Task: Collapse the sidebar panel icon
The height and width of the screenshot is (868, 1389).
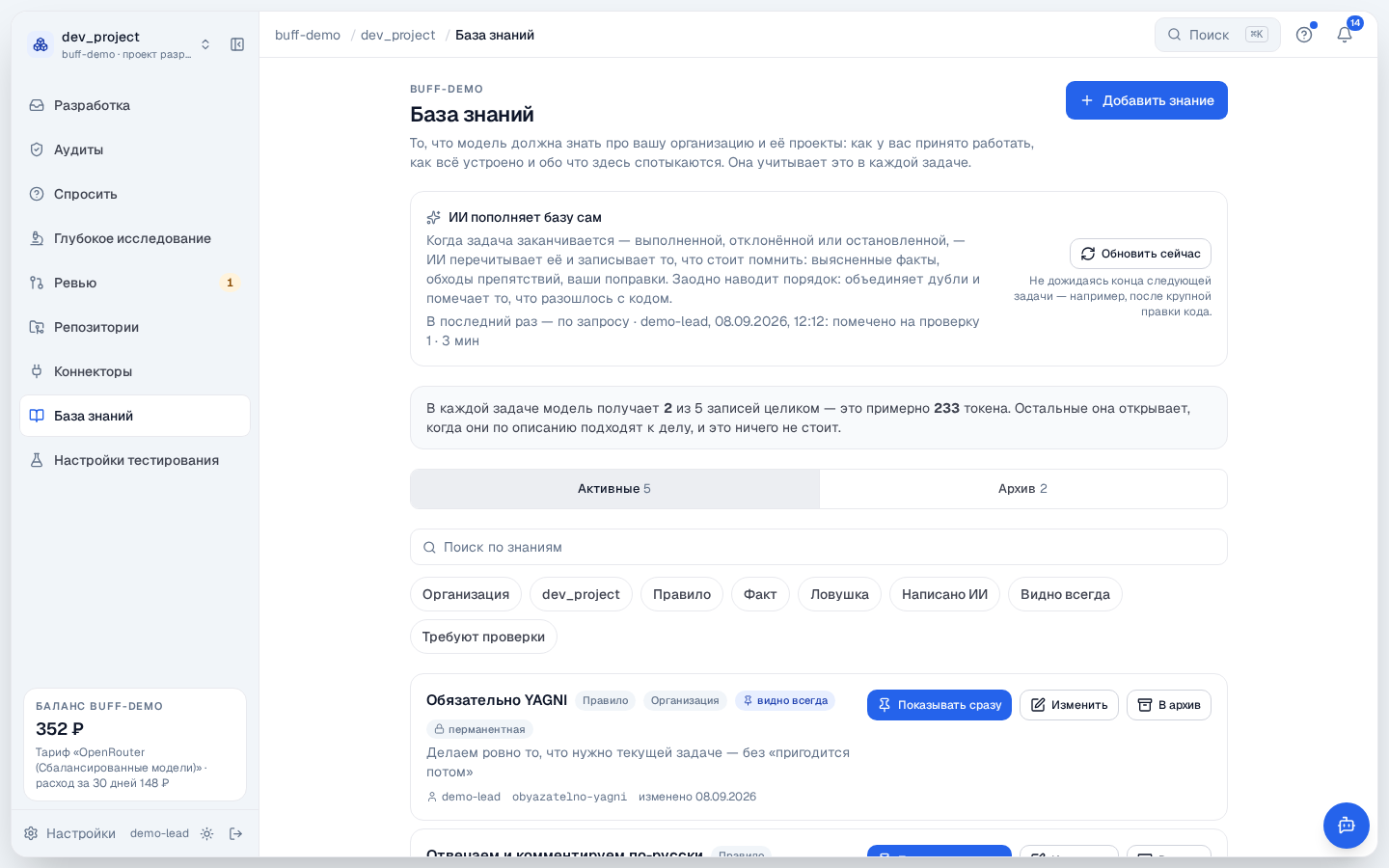Action: [237, 44]
